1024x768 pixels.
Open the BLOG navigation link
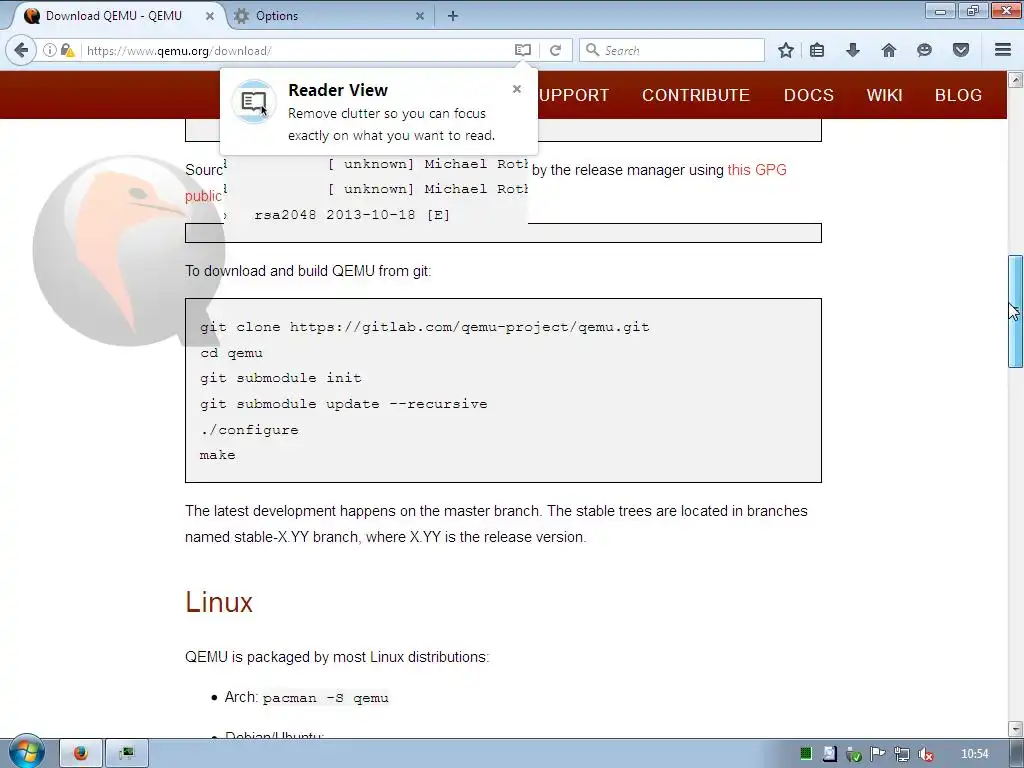[958, 95]
